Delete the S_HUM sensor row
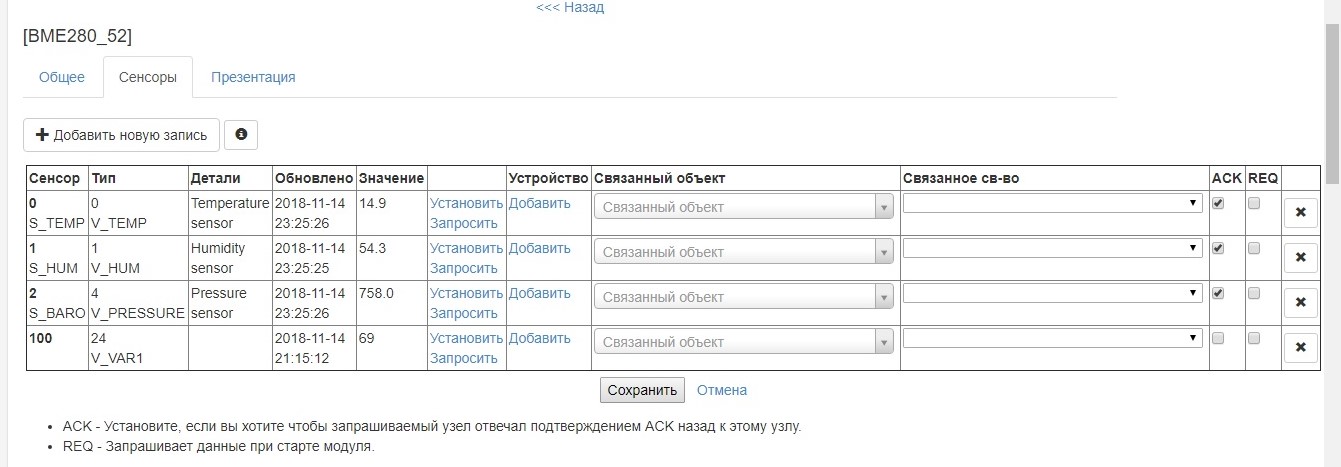The height and width of the screenshot is (467, 1341). click(x=1300, y=258)
